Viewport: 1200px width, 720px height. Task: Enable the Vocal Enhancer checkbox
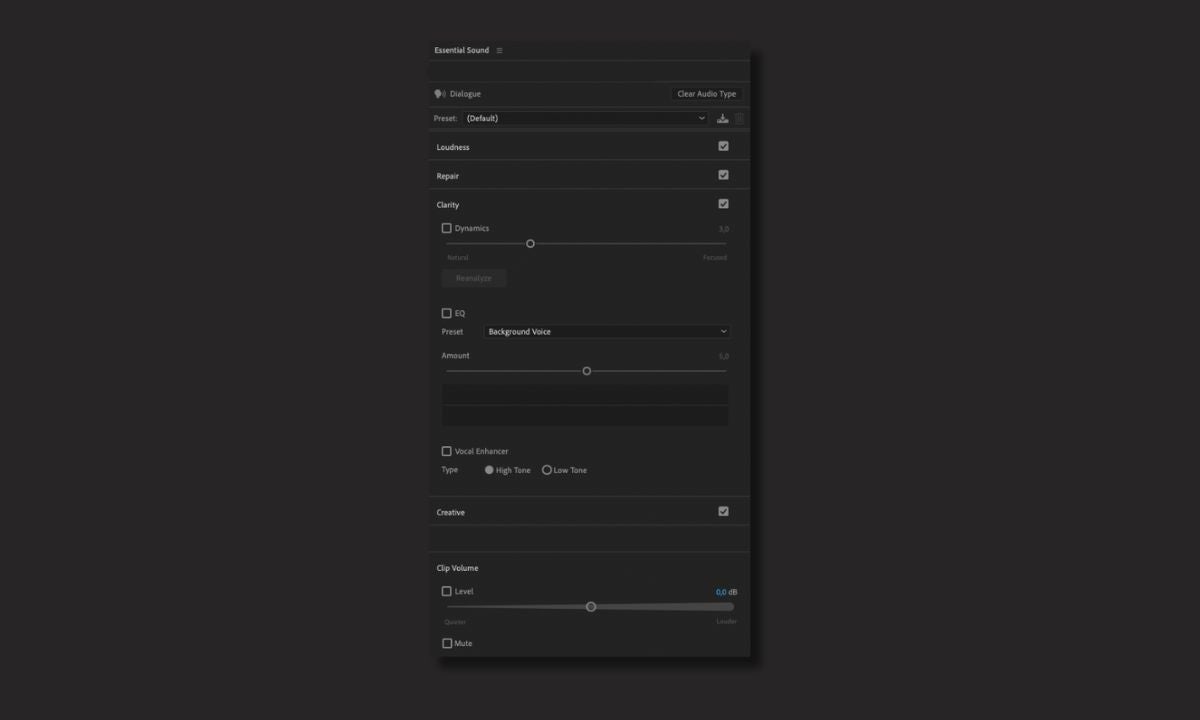[447, 451]
